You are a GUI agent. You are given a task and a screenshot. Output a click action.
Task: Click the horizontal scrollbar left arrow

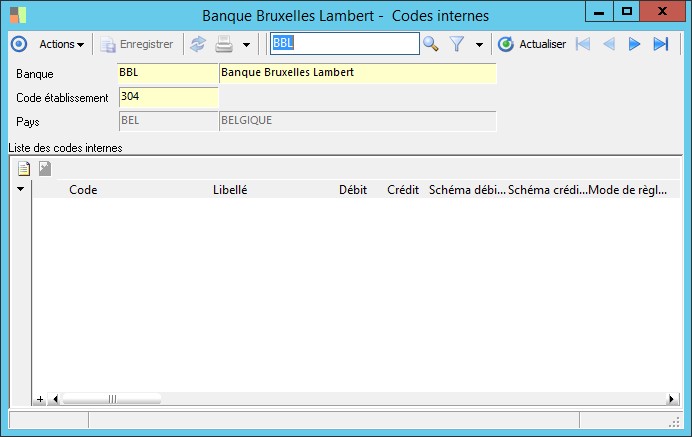pyautogui.click(x=55, y=399)
